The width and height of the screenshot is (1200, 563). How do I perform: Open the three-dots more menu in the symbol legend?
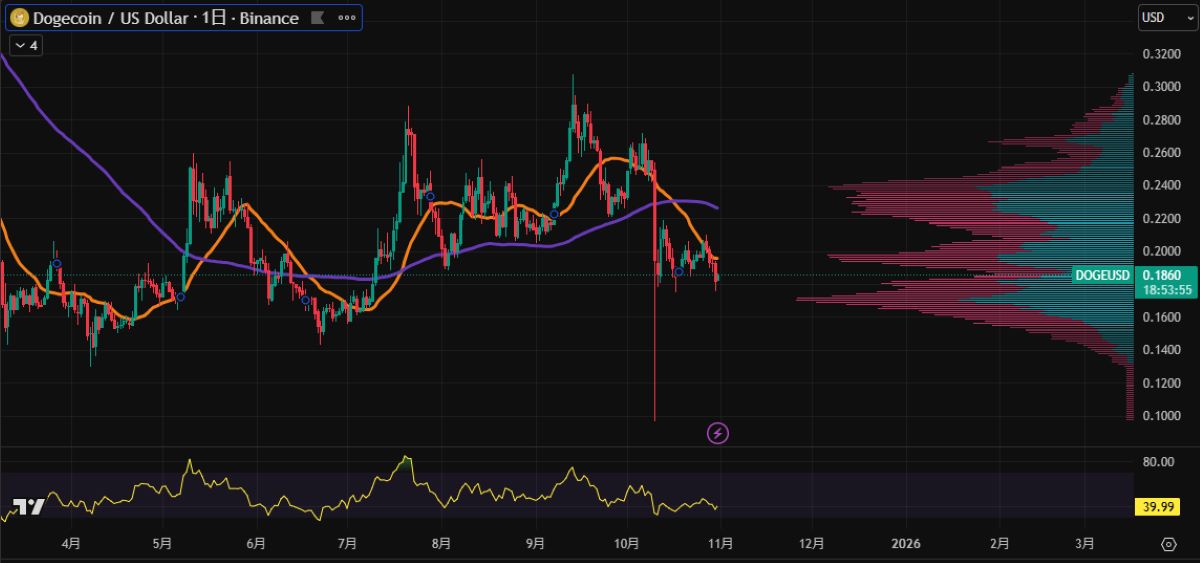(x=346, y=18)
